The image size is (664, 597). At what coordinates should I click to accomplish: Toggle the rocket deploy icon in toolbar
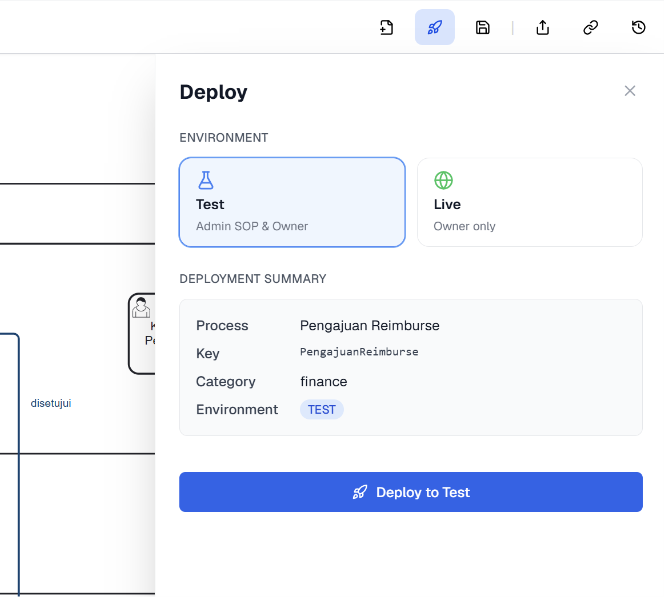coord(434,28)
